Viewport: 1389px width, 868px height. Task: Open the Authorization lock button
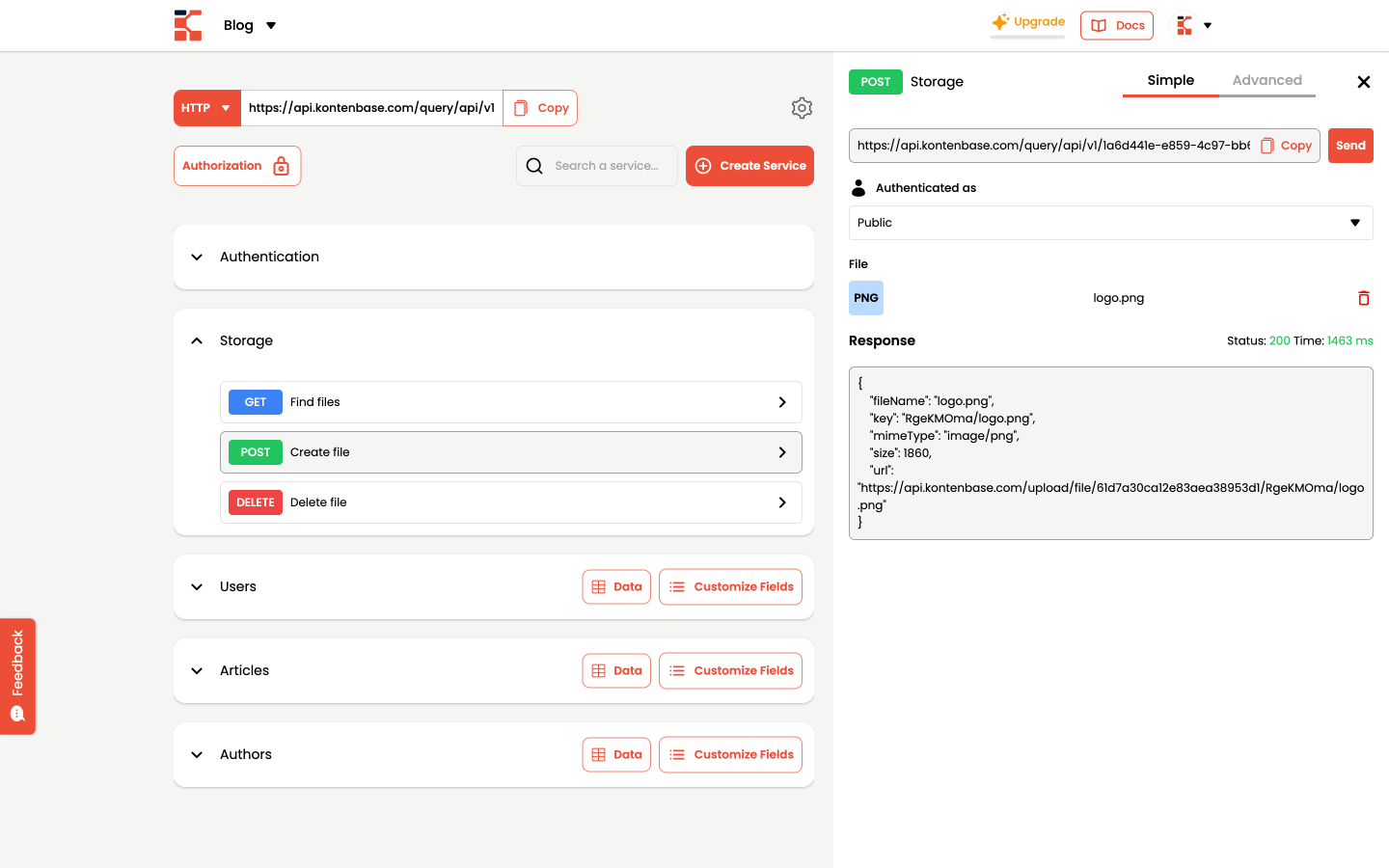[x=237, y=166]
